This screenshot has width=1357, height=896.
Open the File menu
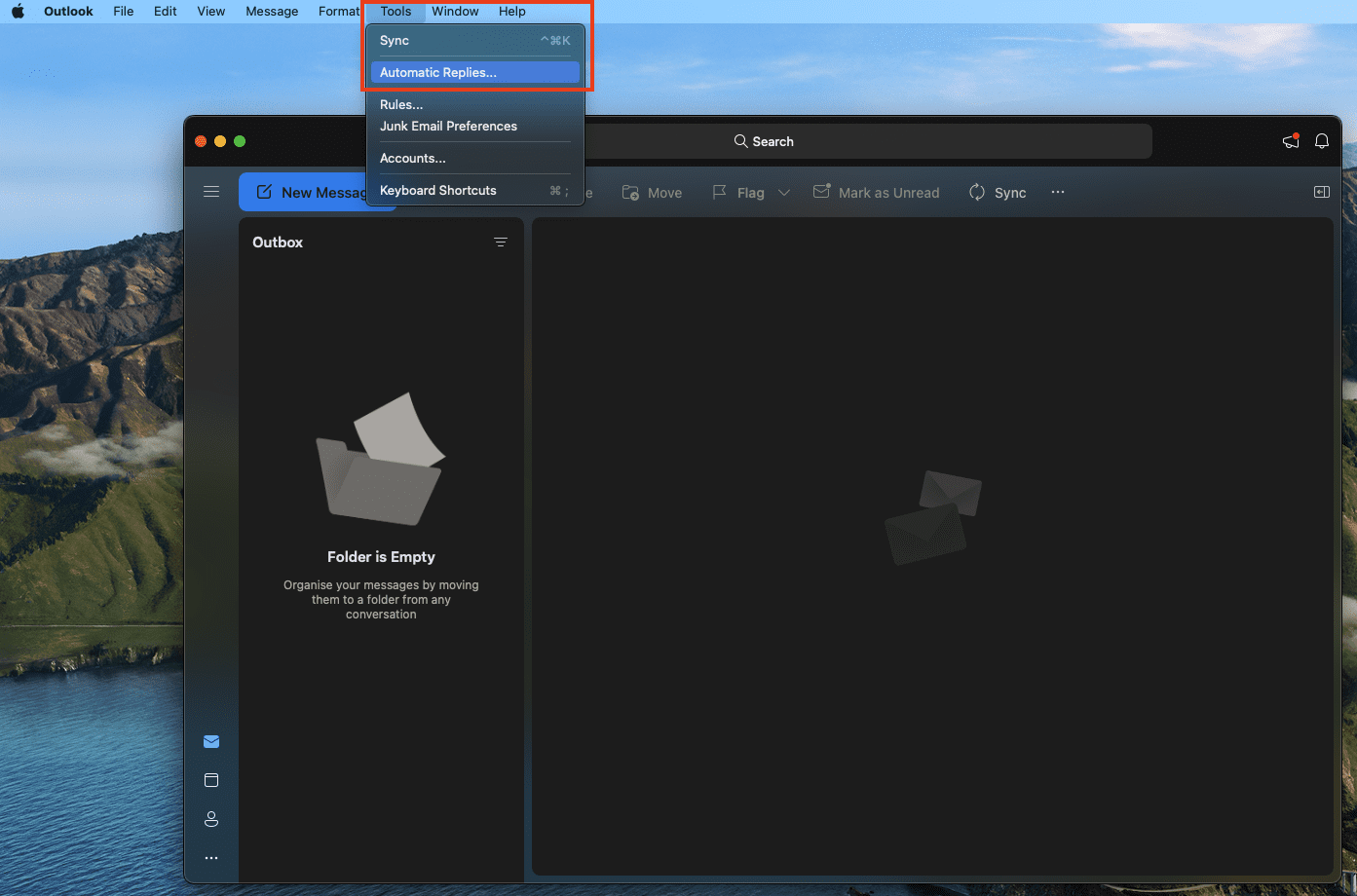[x=124, y=12]
